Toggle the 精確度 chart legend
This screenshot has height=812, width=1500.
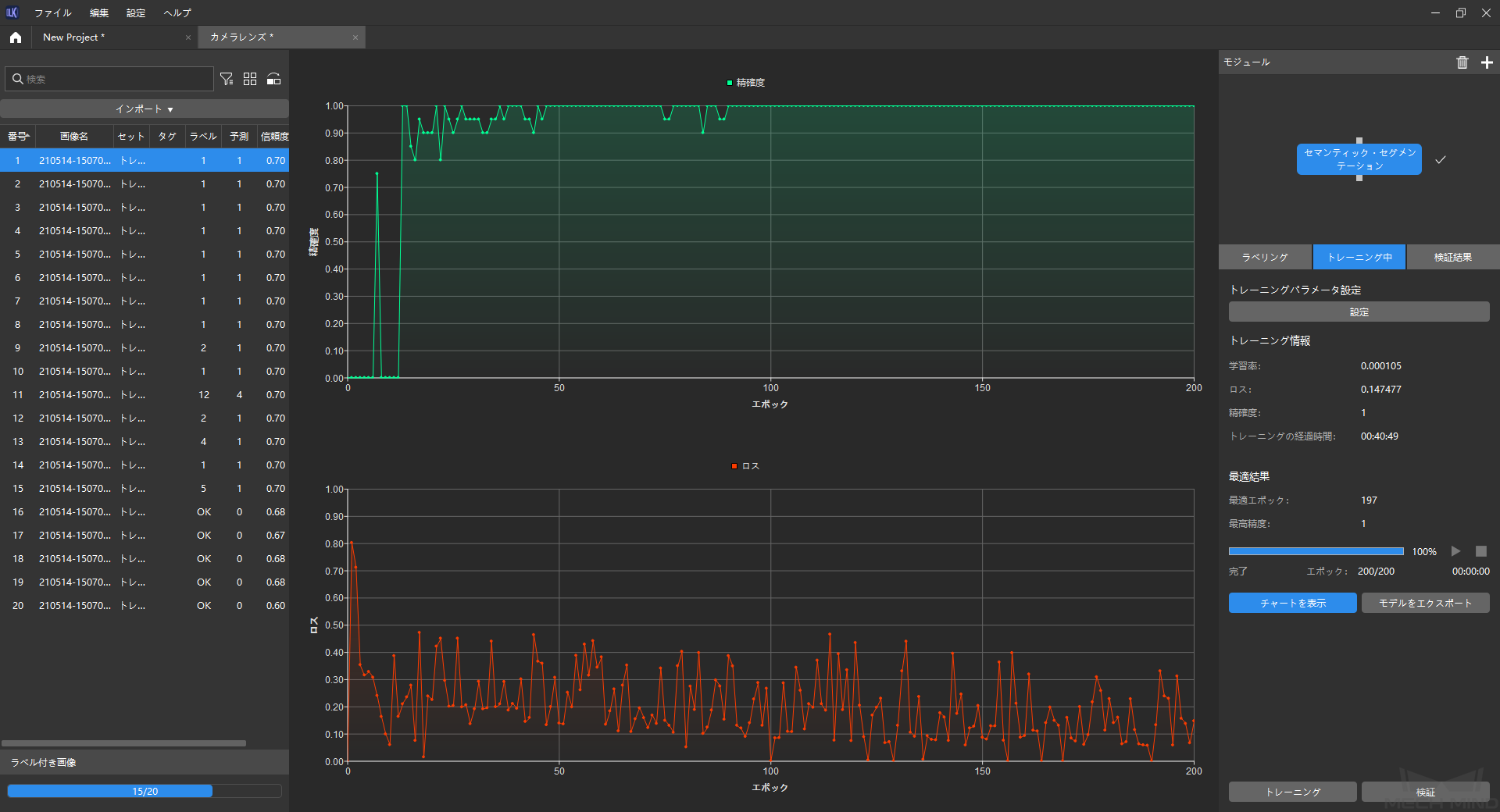click(x=746, y=83)
